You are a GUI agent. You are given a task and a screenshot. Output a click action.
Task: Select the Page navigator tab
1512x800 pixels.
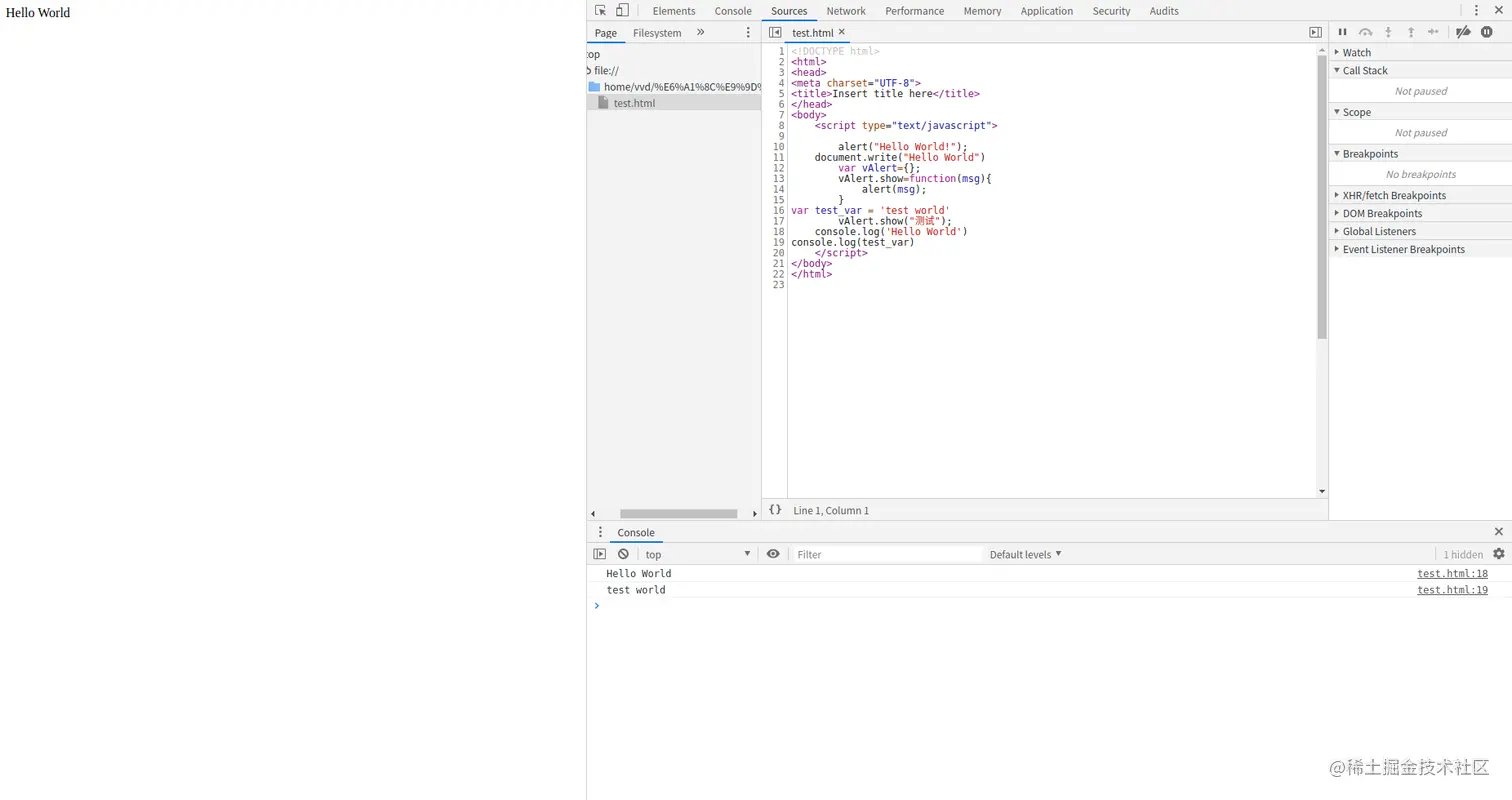pyautogui.click(x=606, y=33)
